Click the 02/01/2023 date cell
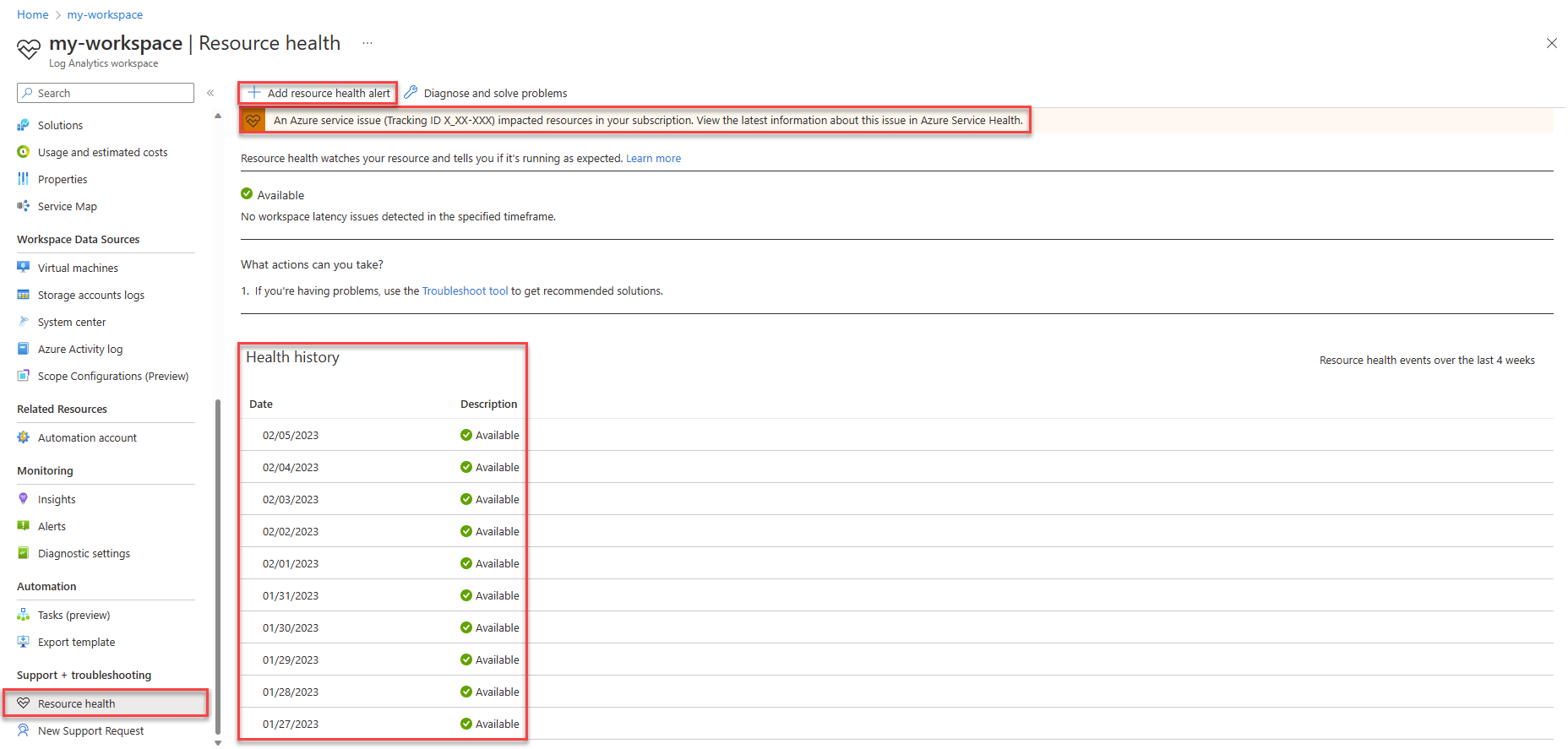The image size is (1568, 749). (291, 563)
